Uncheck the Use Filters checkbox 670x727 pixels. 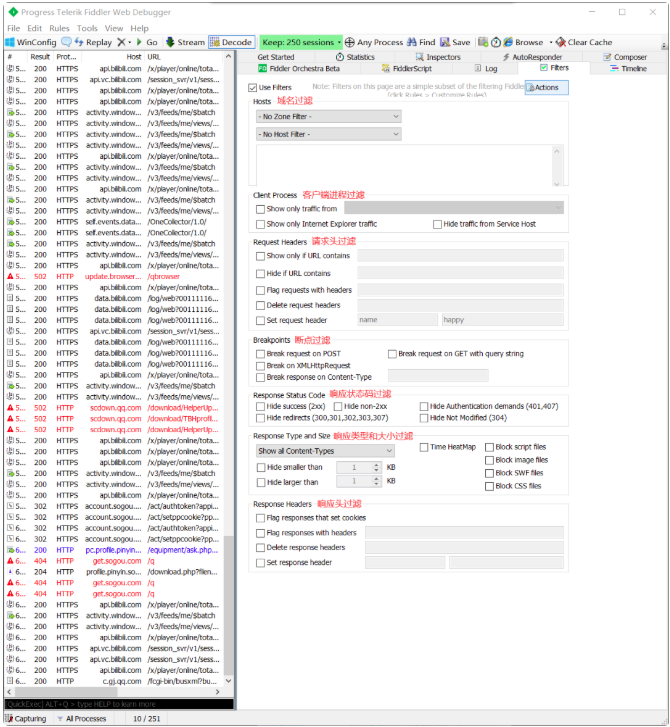[253, 88]
